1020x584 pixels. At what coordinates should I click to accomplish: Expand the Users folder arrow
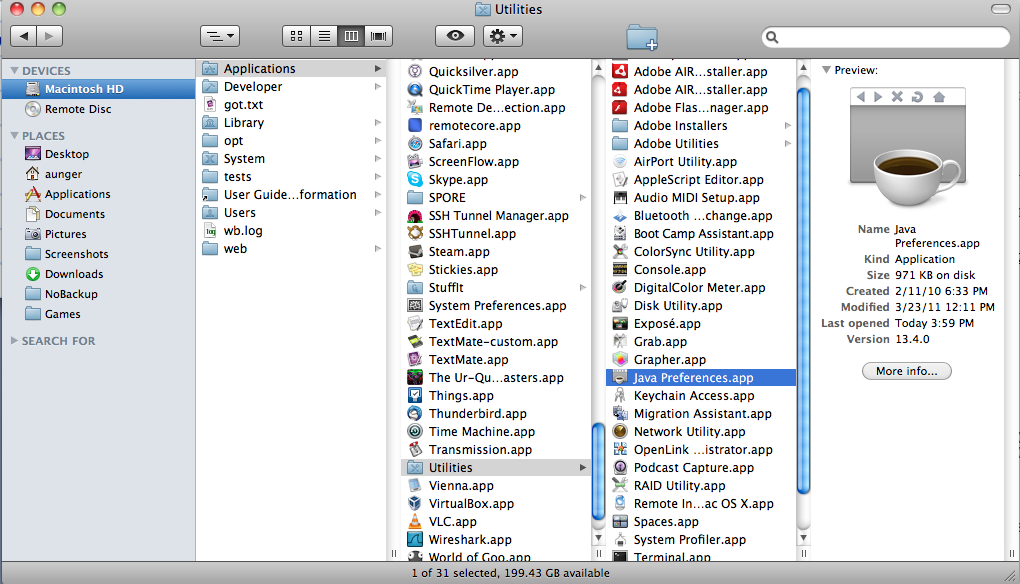pos(378,213)
